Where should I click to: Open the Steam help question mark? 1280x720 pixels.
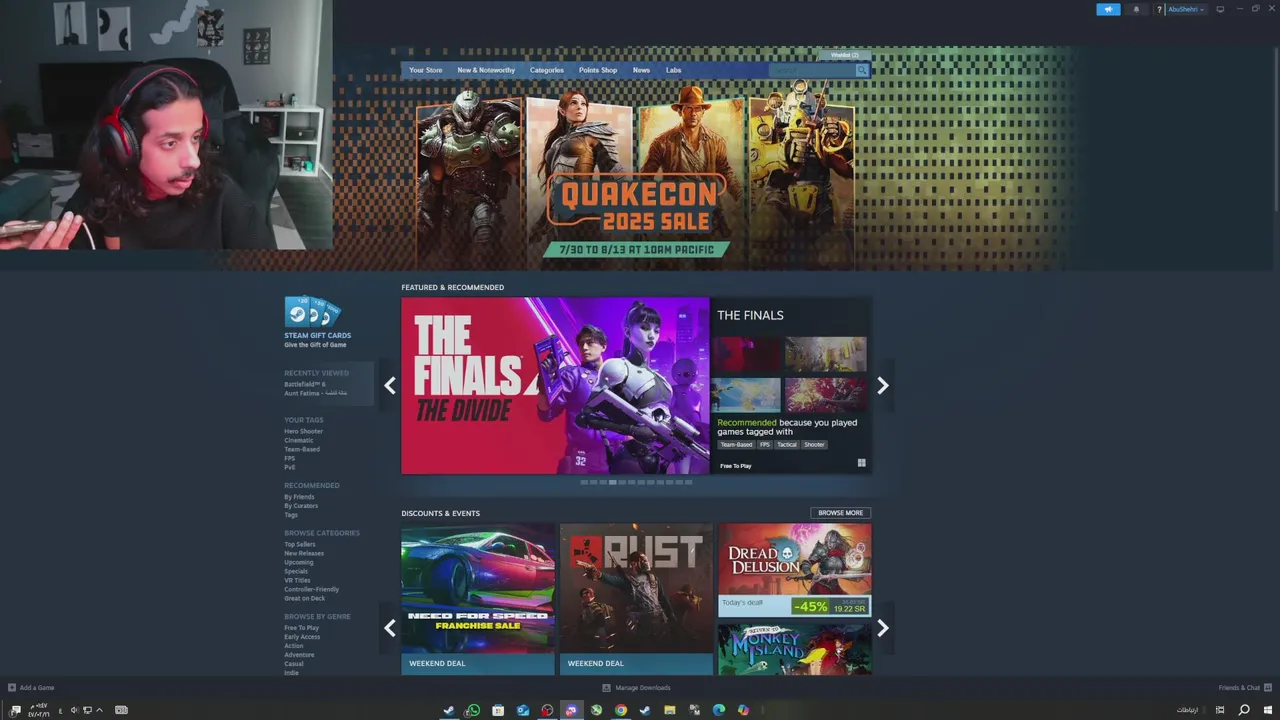[x=1160, y=10]
